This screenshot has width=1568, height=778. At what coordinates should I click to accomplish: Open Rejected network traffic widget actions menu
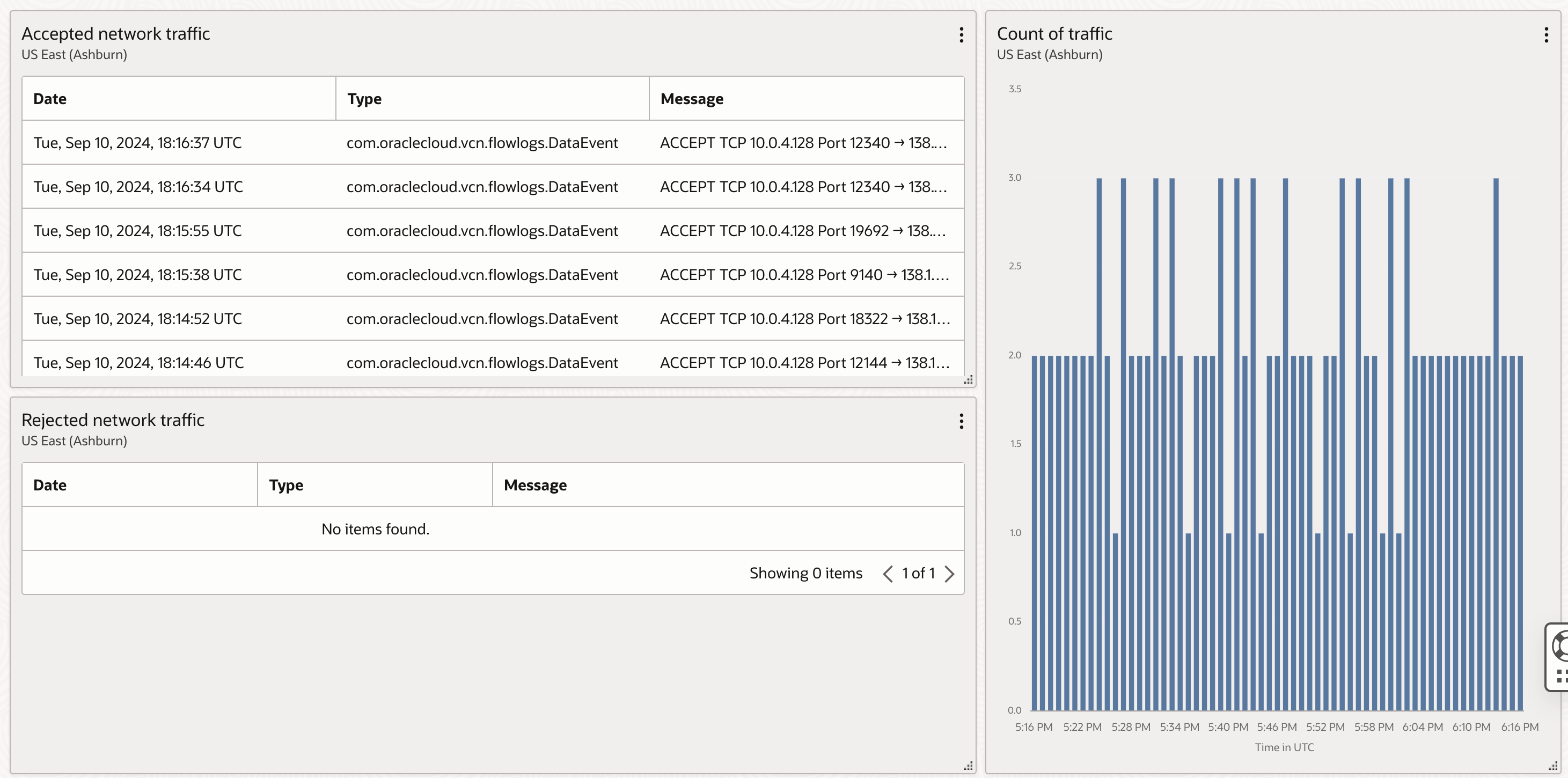(x=961, y=421)
